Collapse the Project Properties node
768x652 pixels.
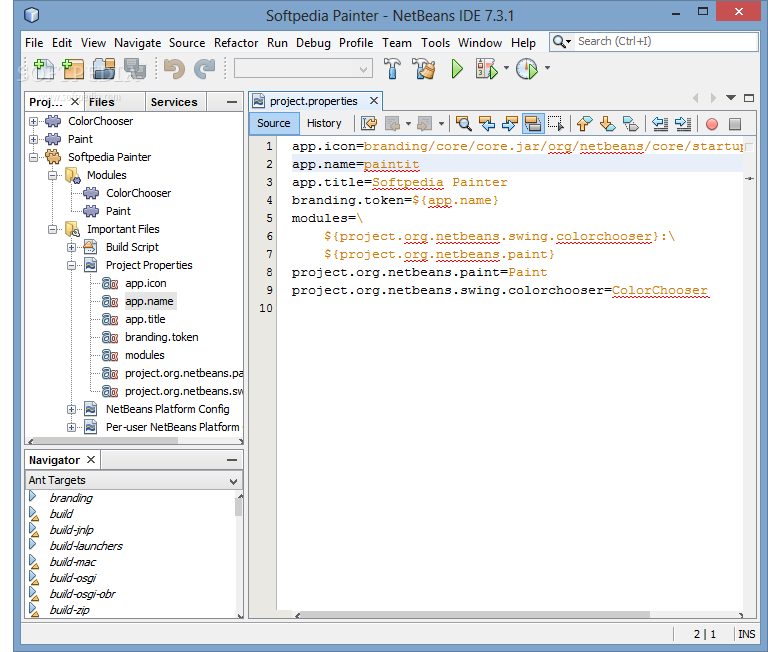[x=72, y=266]
